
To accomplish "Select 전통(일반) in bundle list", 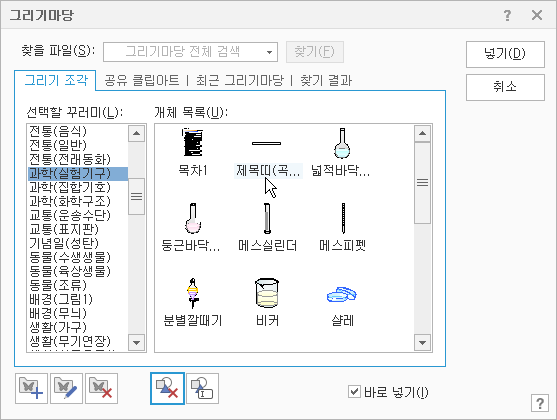I will click(x=78, y=145).
